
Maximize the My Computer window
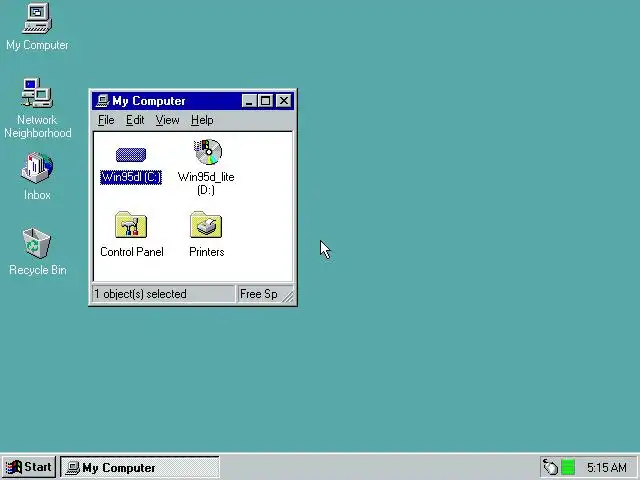265,101
